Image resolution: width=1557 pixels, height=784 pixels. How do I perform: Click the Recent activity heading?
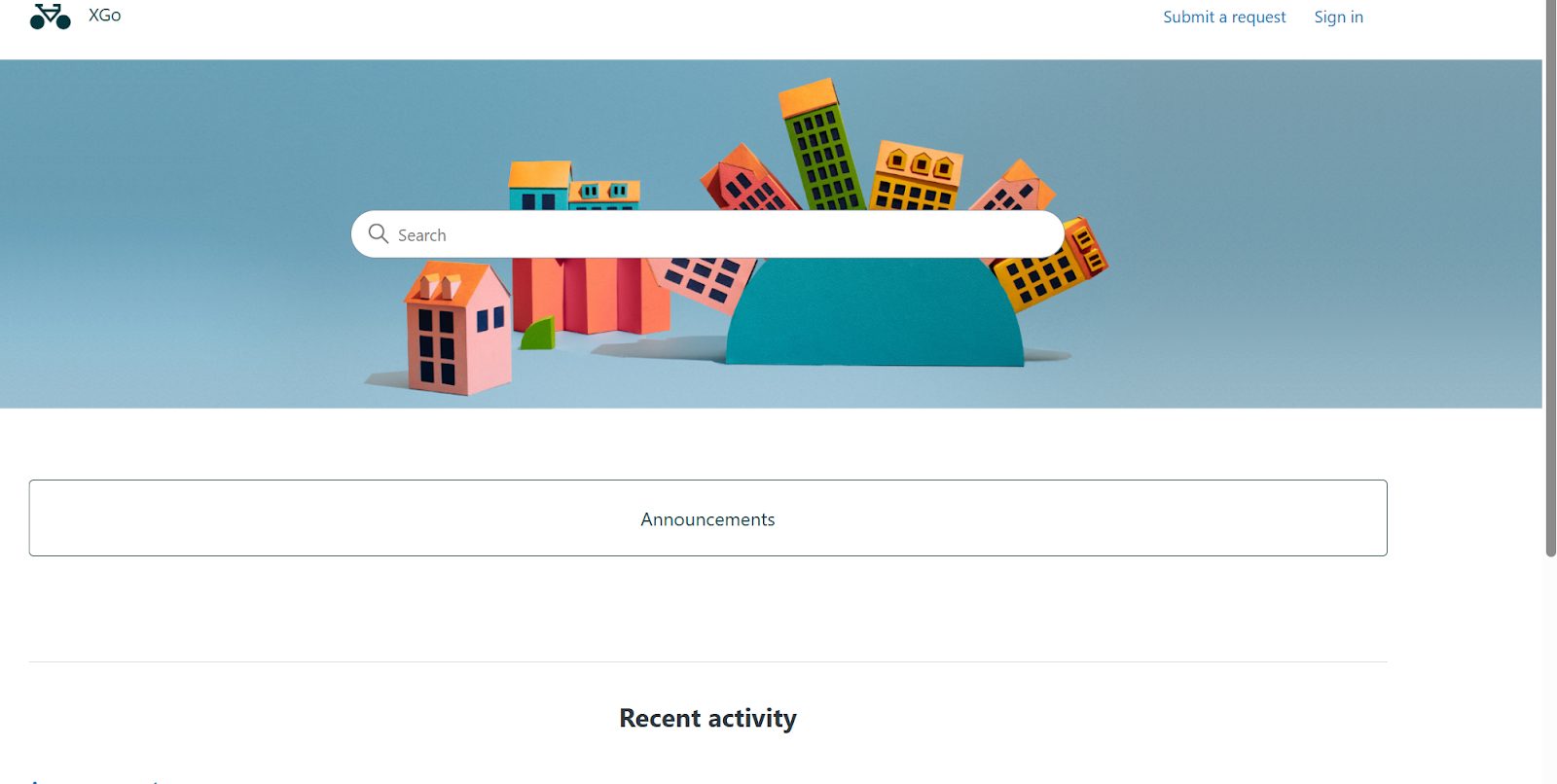click(707, 718)
